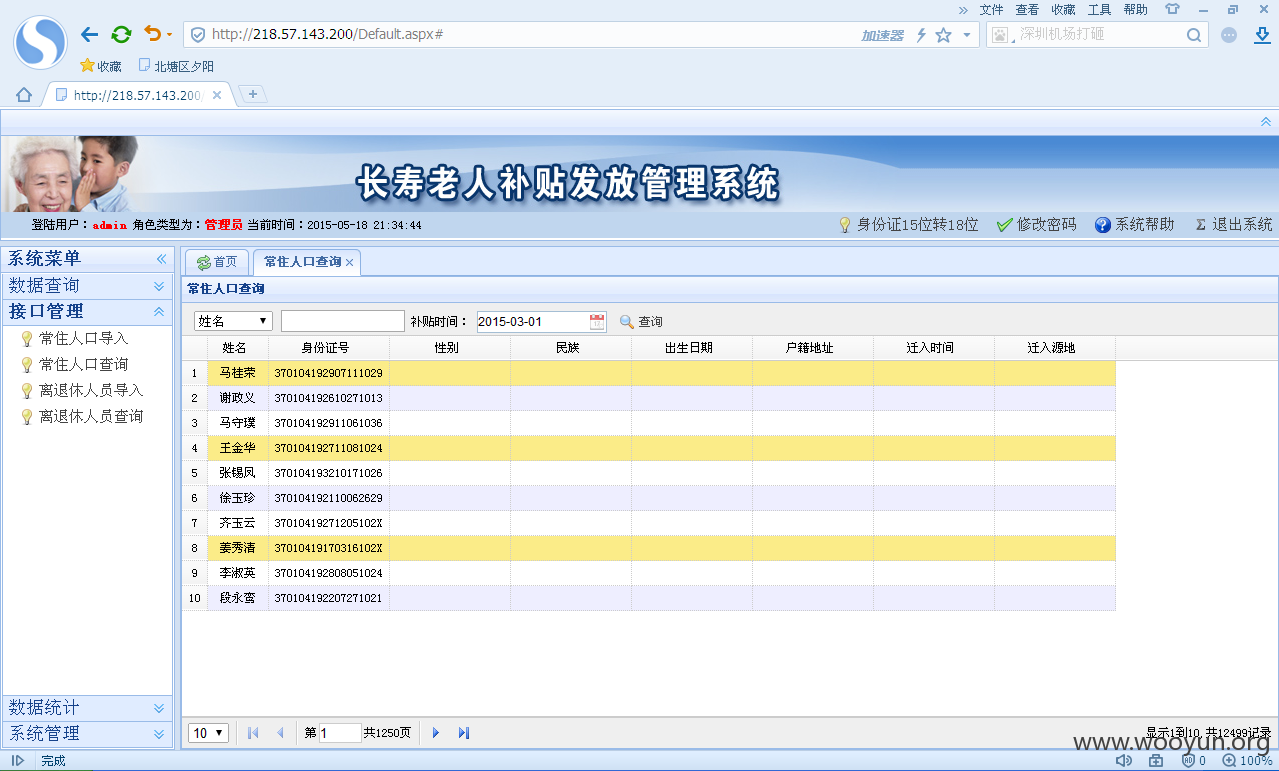Click the skin shirt icon in title bar
1279x771 pixels.
pos(1171,9)
